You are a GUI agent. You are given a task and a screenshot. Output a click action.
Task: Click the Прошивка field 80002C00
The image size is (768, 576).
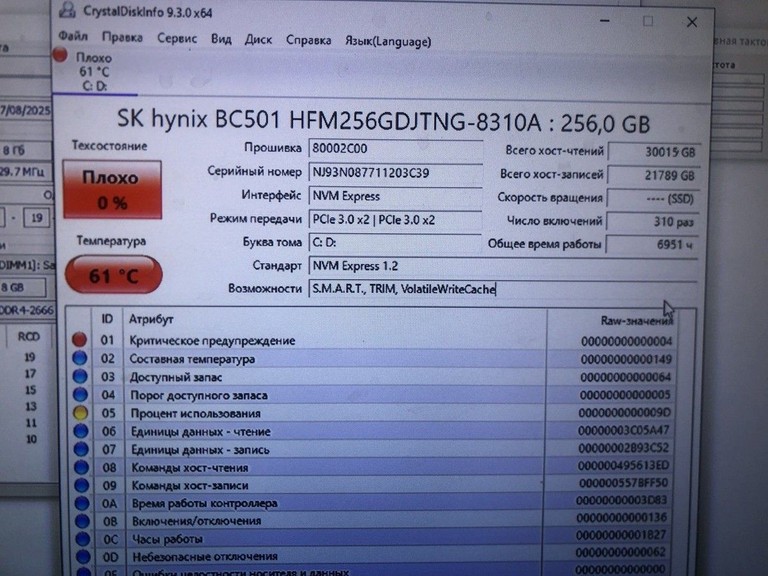pos(395,149)
